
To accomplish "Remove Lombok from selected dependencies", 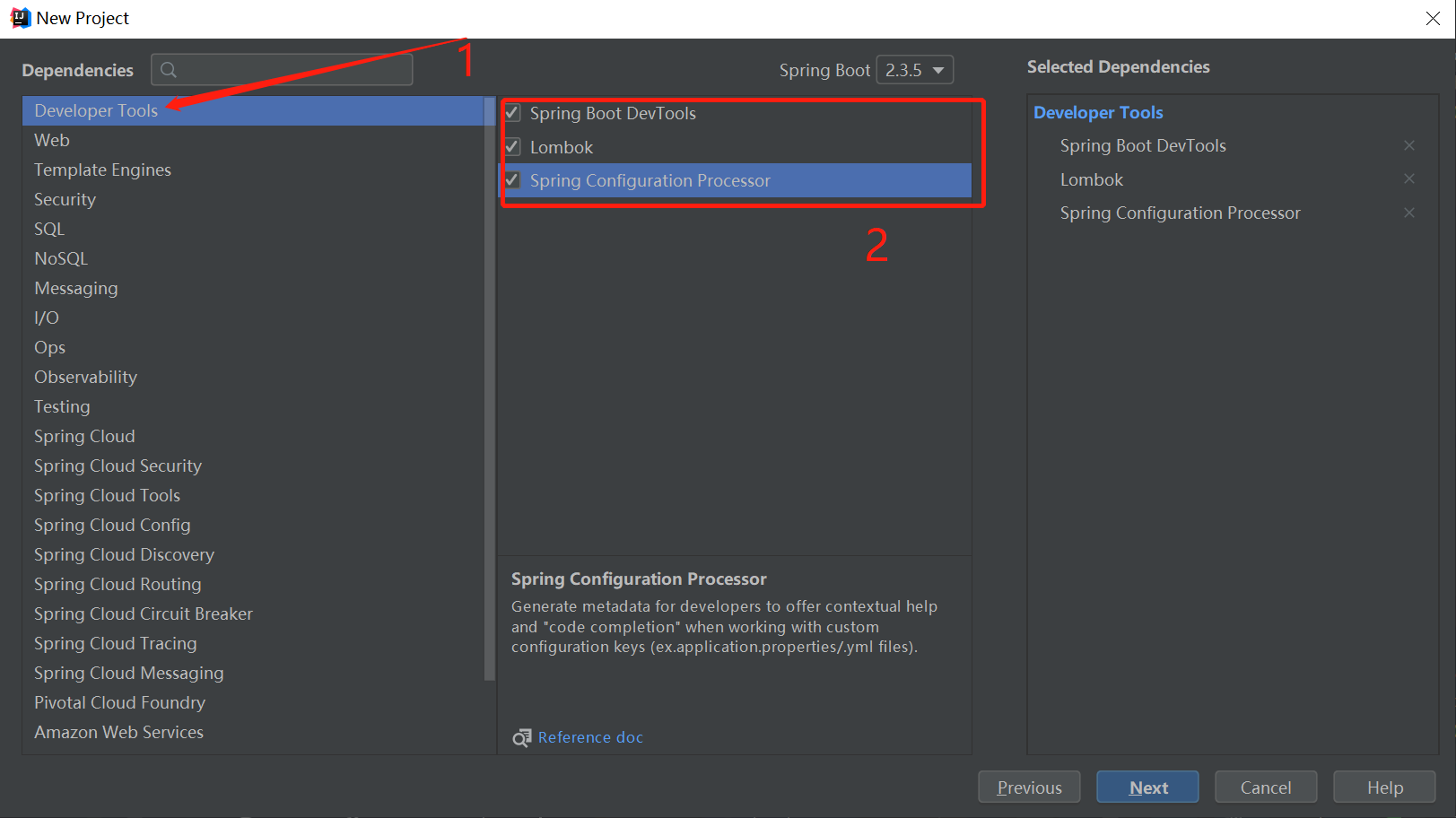I will click(1409, 179).
